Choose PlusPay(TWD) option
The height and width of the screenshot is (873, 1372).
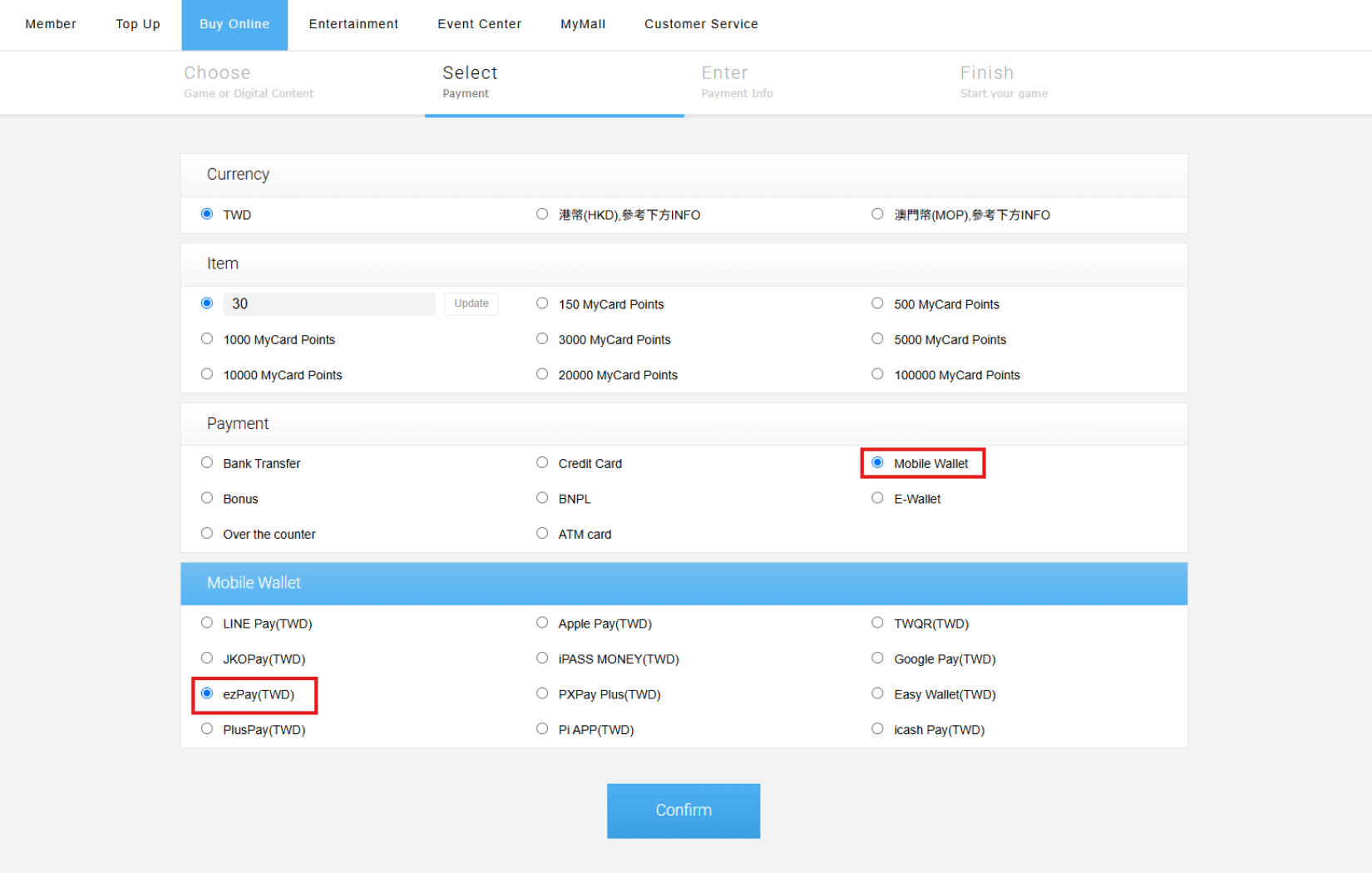[207, 728]
